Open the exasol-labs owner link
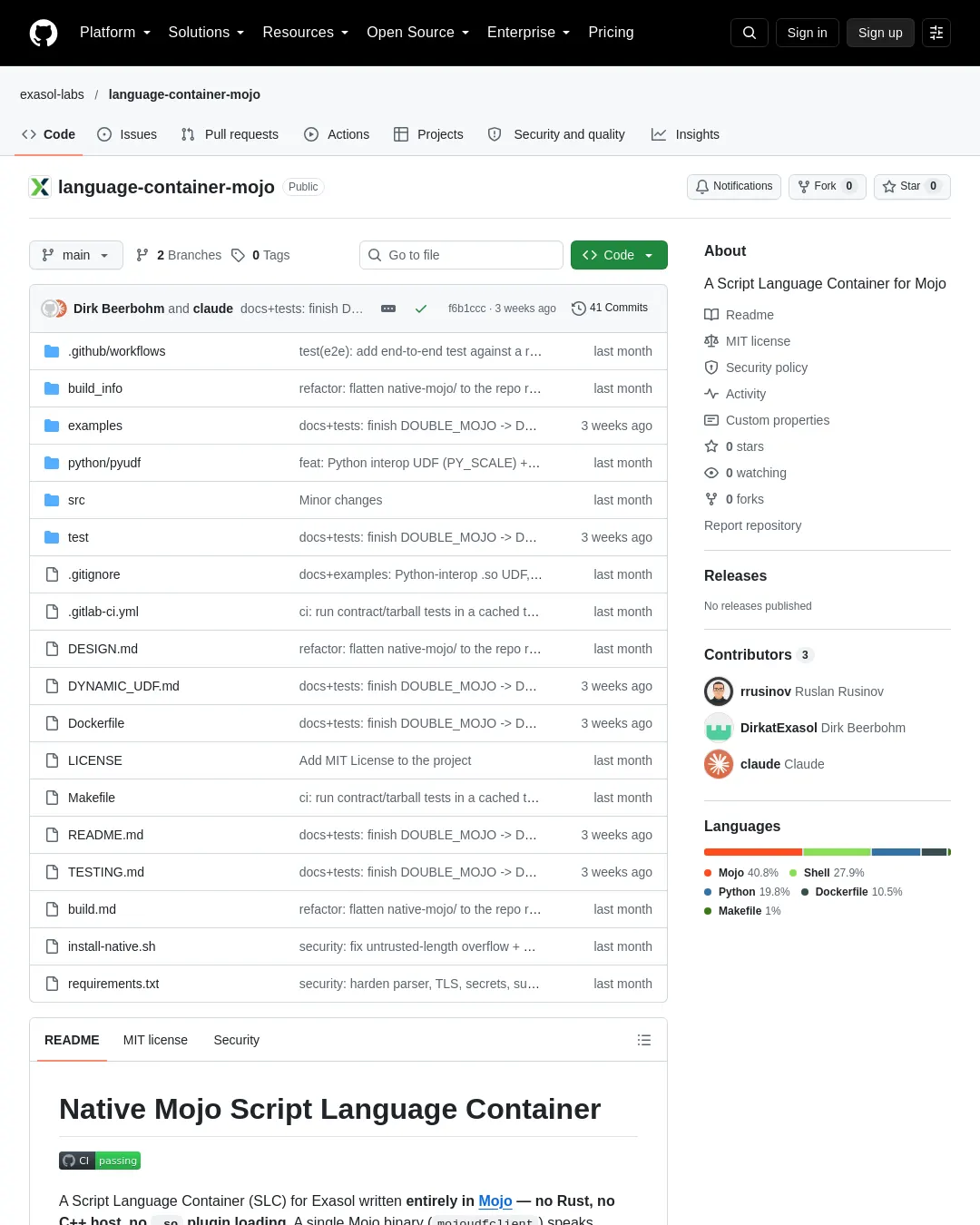This screenshot has width=980, height=1225. [x=52, y=94]
